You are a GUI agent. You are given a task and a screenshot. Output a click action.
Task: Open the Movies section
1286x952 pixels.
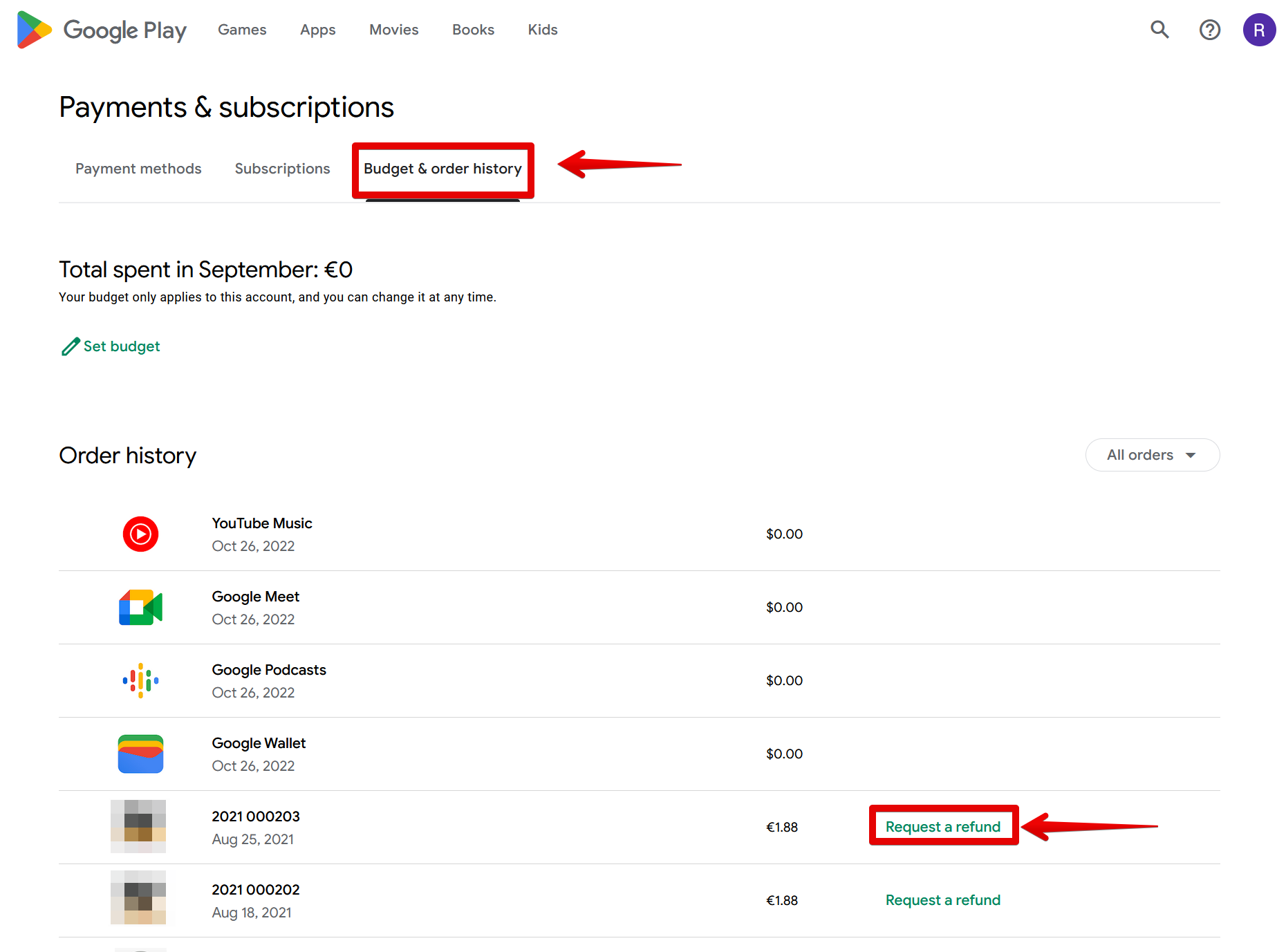pos(393,30)
